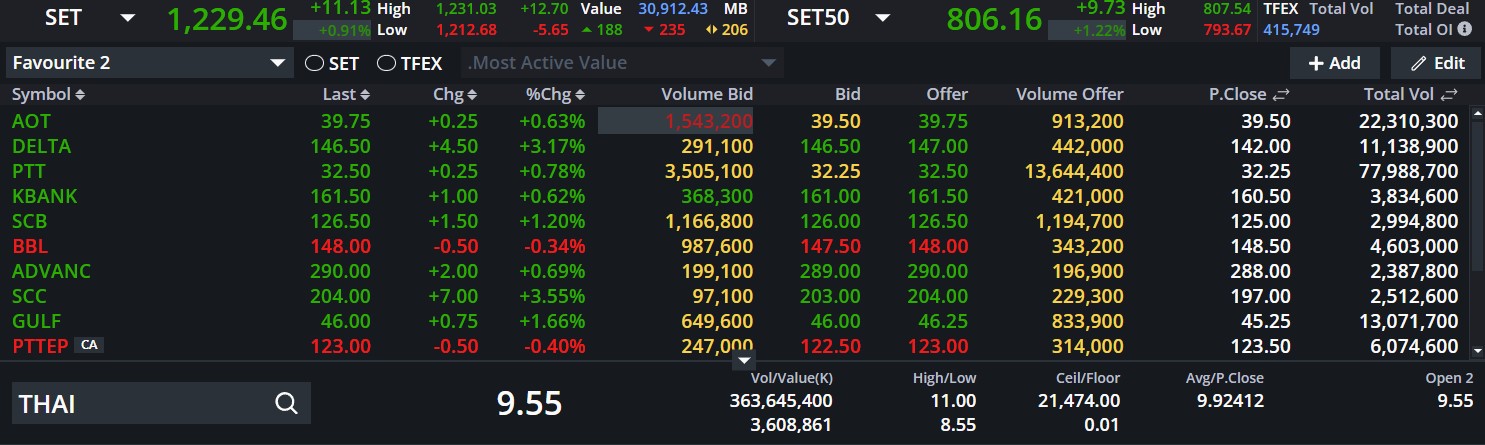Click the Edit button
Image resolution: width=1485 pixels, height=445 pixels.
(1436, 63)
